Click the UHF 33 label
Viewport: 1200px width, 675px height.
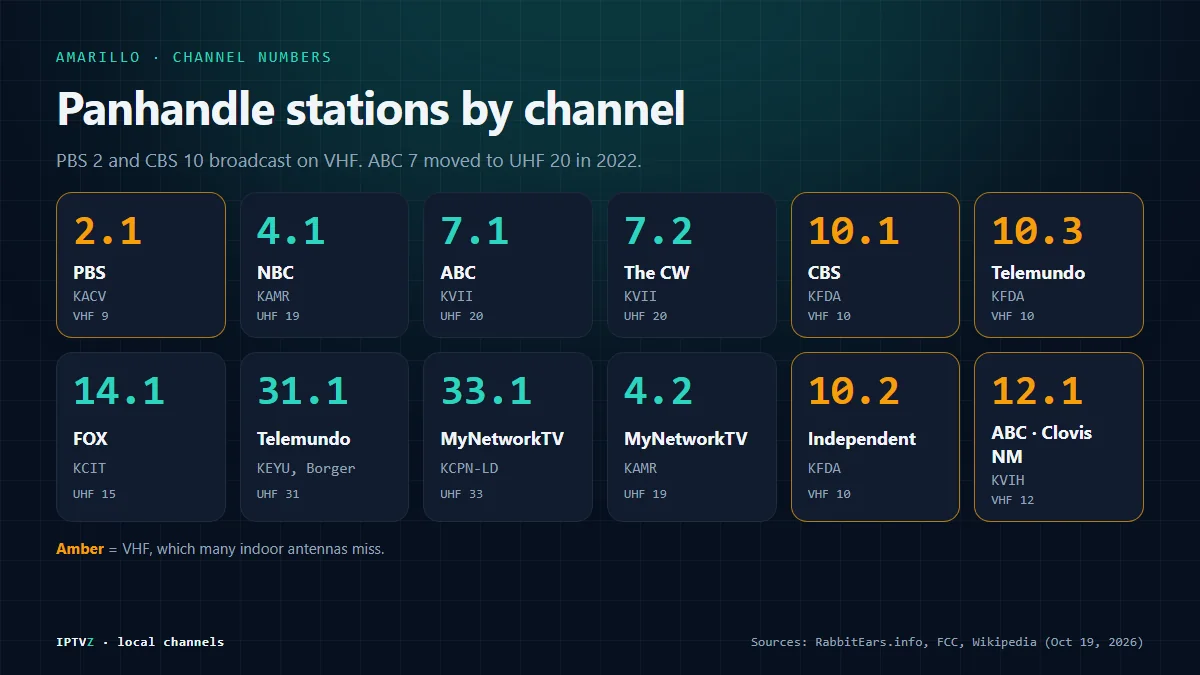(x=462, y=494)
